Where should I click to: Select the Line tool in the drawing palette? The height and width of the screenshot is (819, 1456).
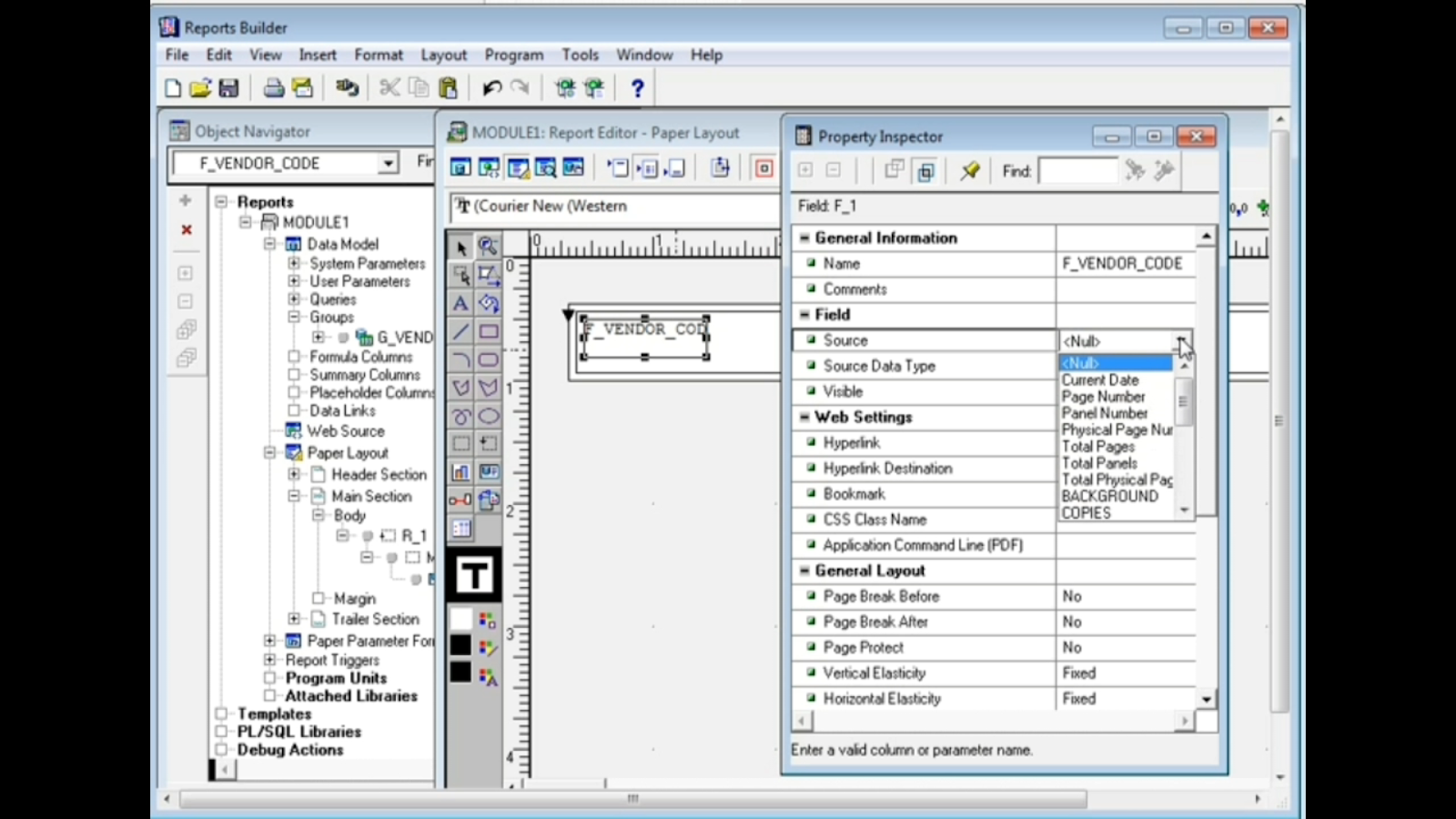(x=460, y=331)
